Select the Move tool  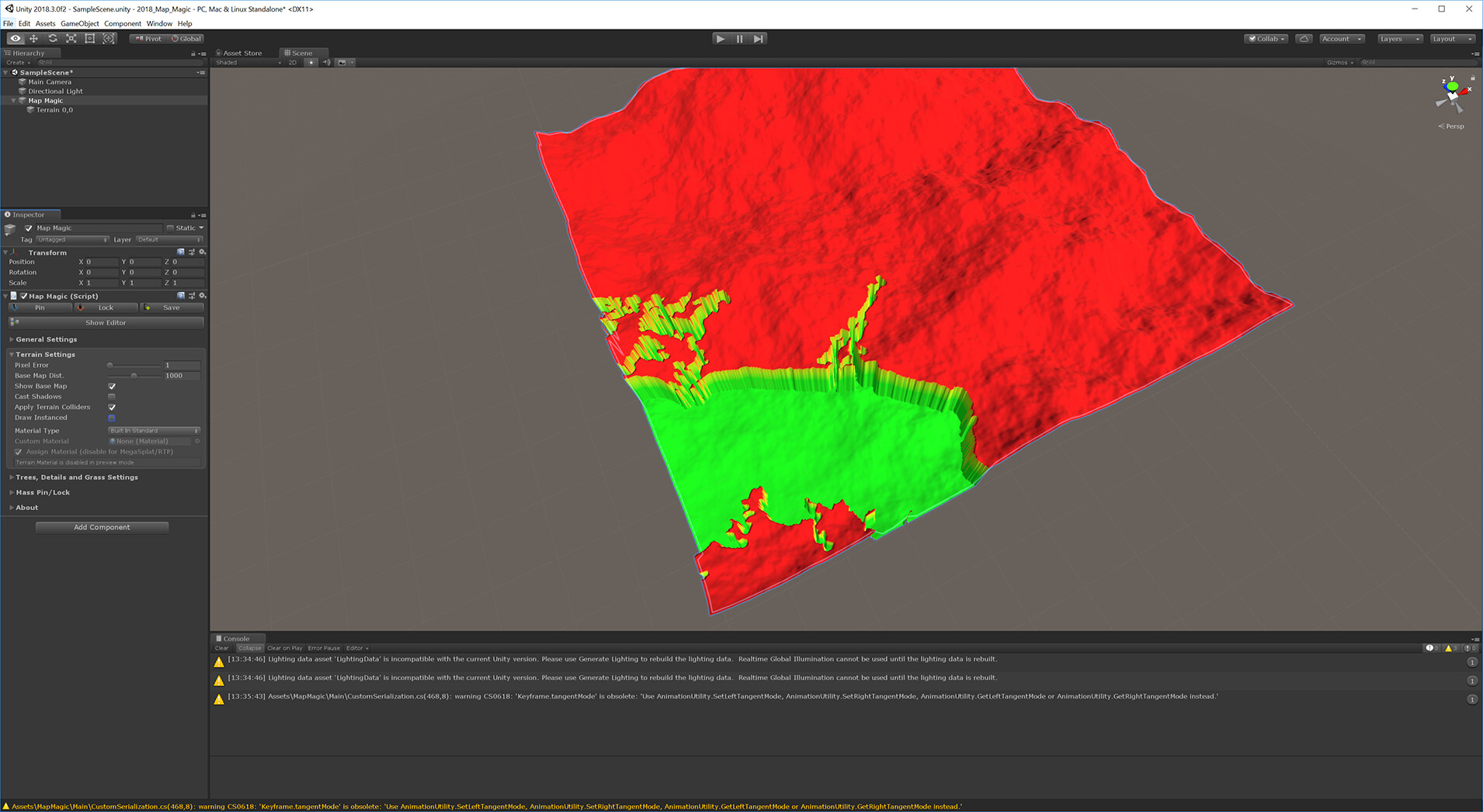pyautogui.click(x=33, y=39)
